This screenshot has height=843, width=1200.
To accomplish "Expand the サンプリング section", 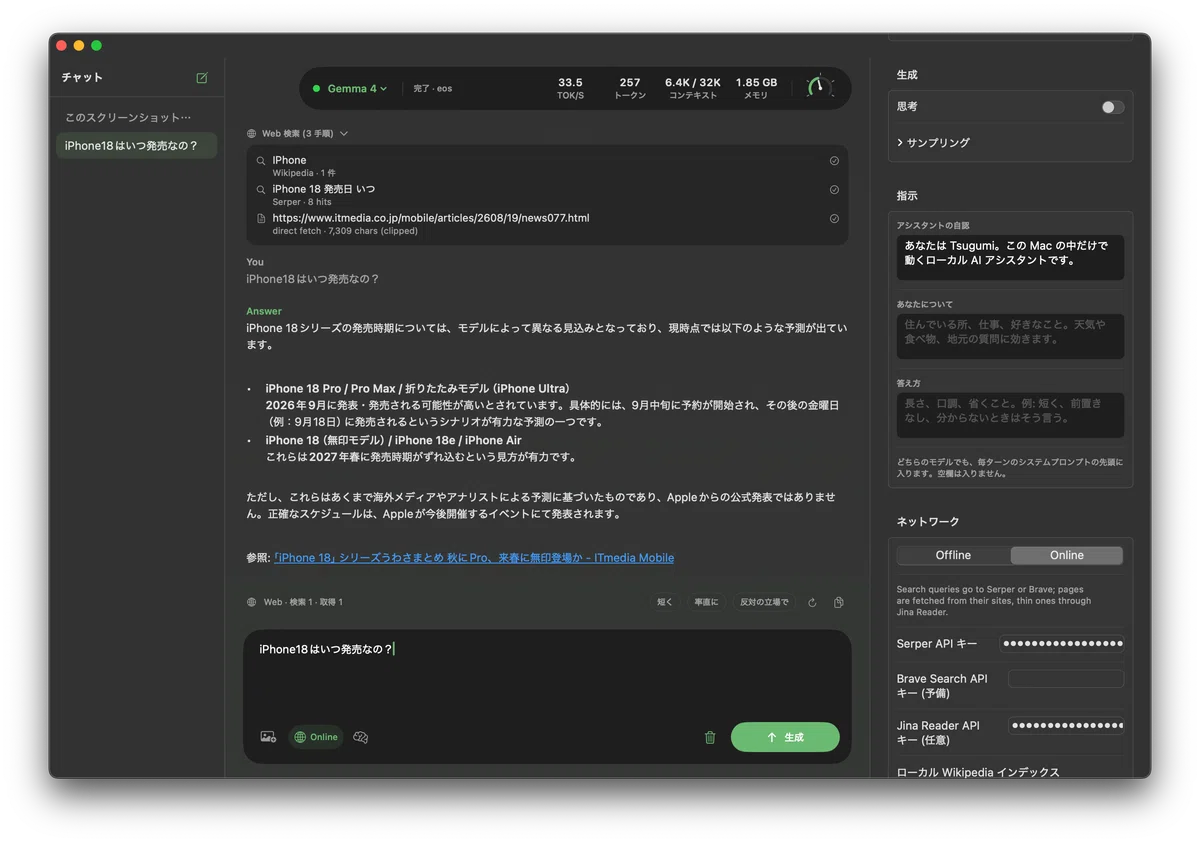I will pyautogui.click(x=933, y=143).
